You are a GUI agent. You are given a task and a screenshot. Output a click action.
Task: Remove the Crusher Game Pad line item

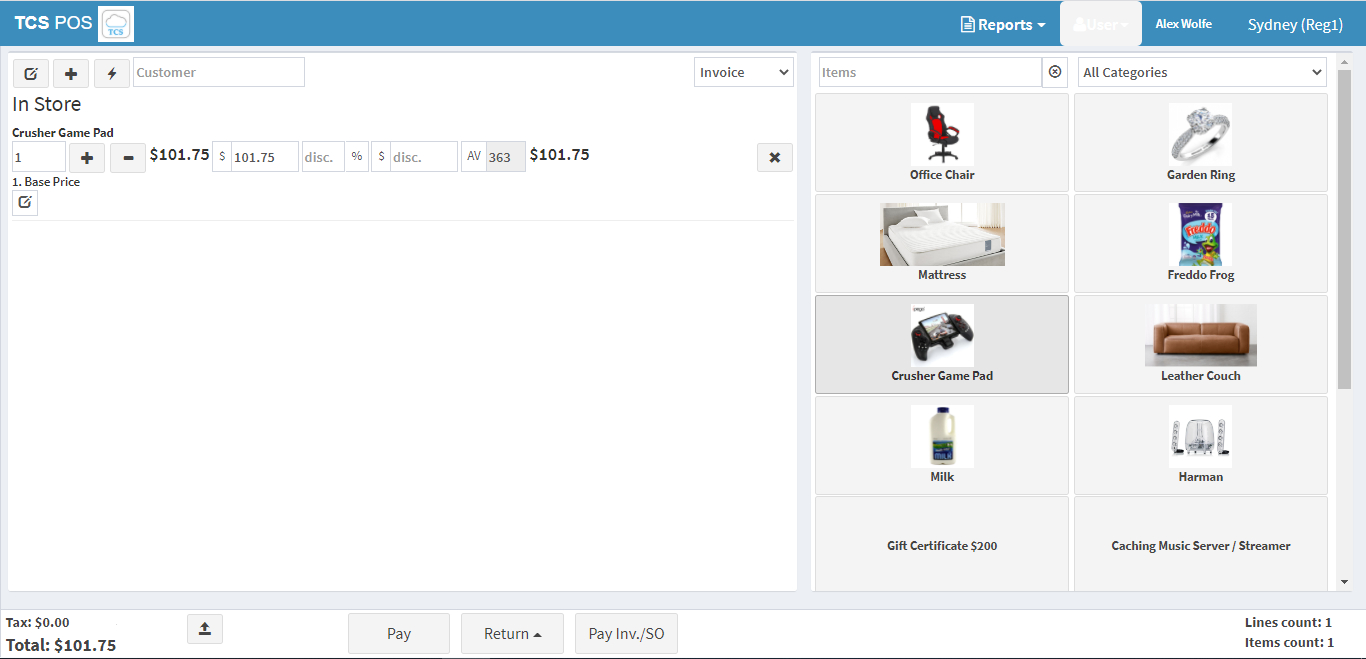coord(775,157)
